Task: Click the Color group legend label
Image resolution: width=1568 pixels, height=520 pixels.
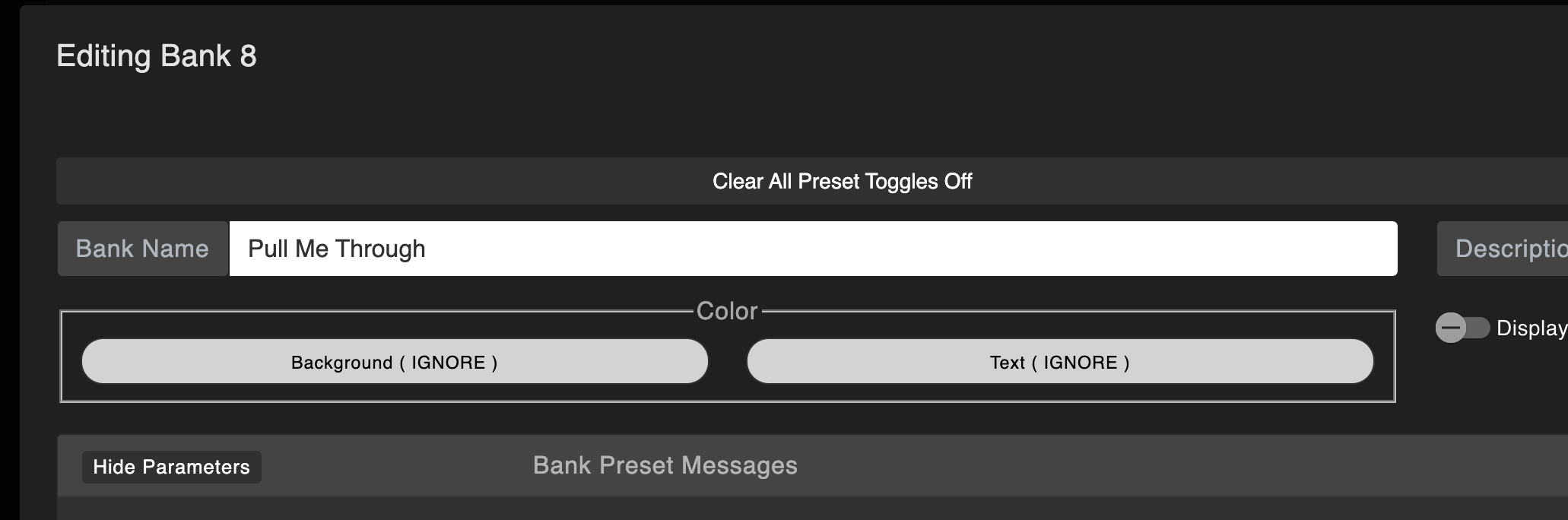Action: [x=727, y=311]
